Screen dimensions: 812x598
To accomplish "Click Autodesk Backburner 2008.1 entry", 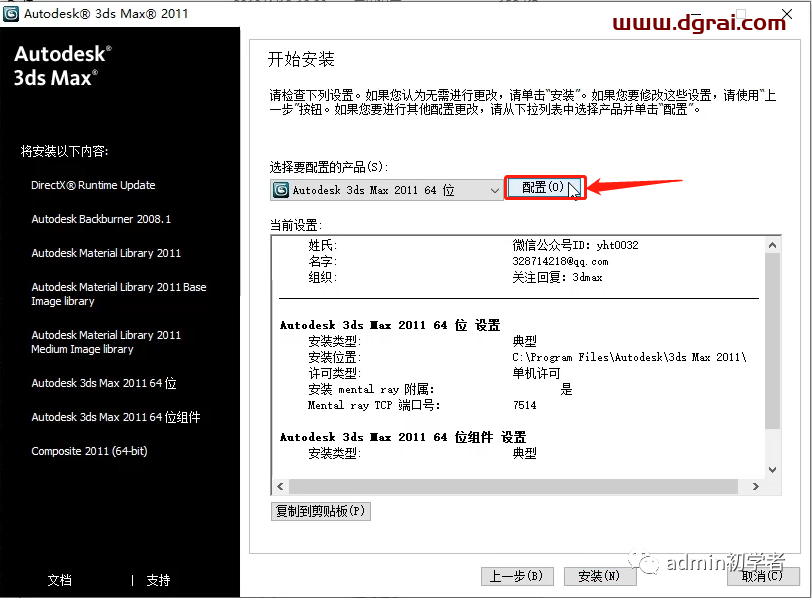I will coord(101,219).
